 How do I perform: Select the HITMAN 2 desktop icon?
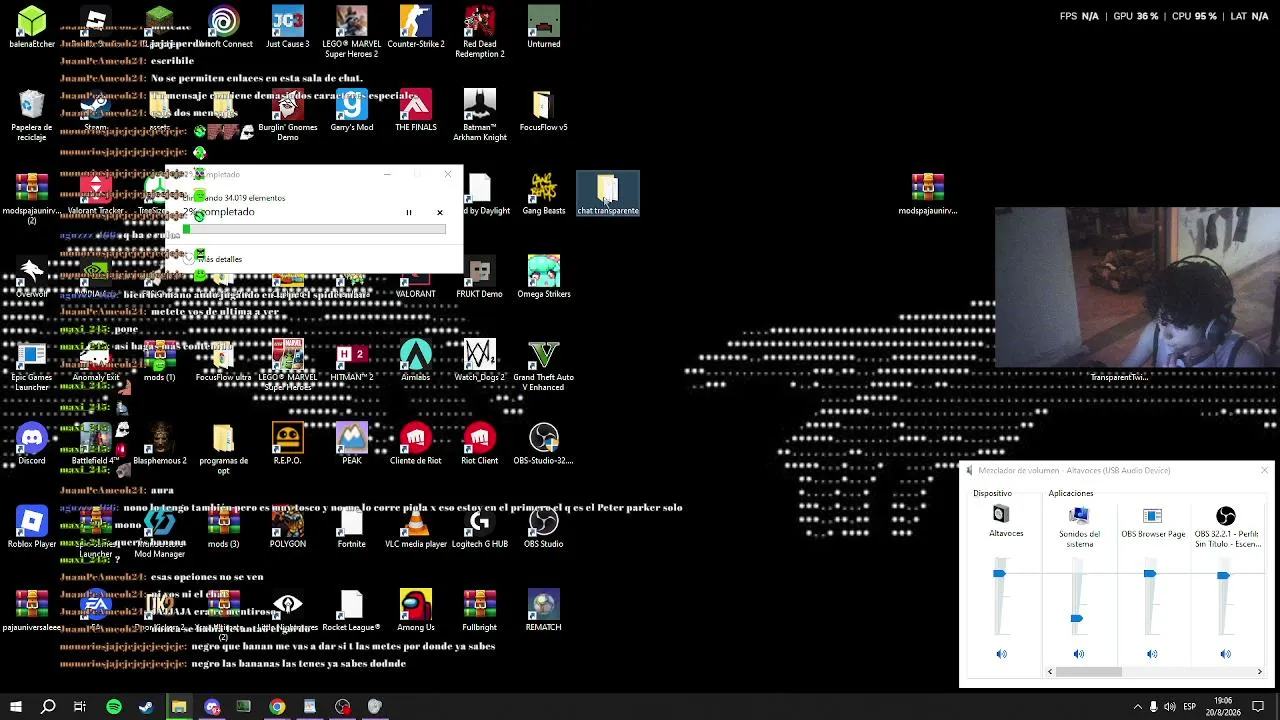pos(352,361)
